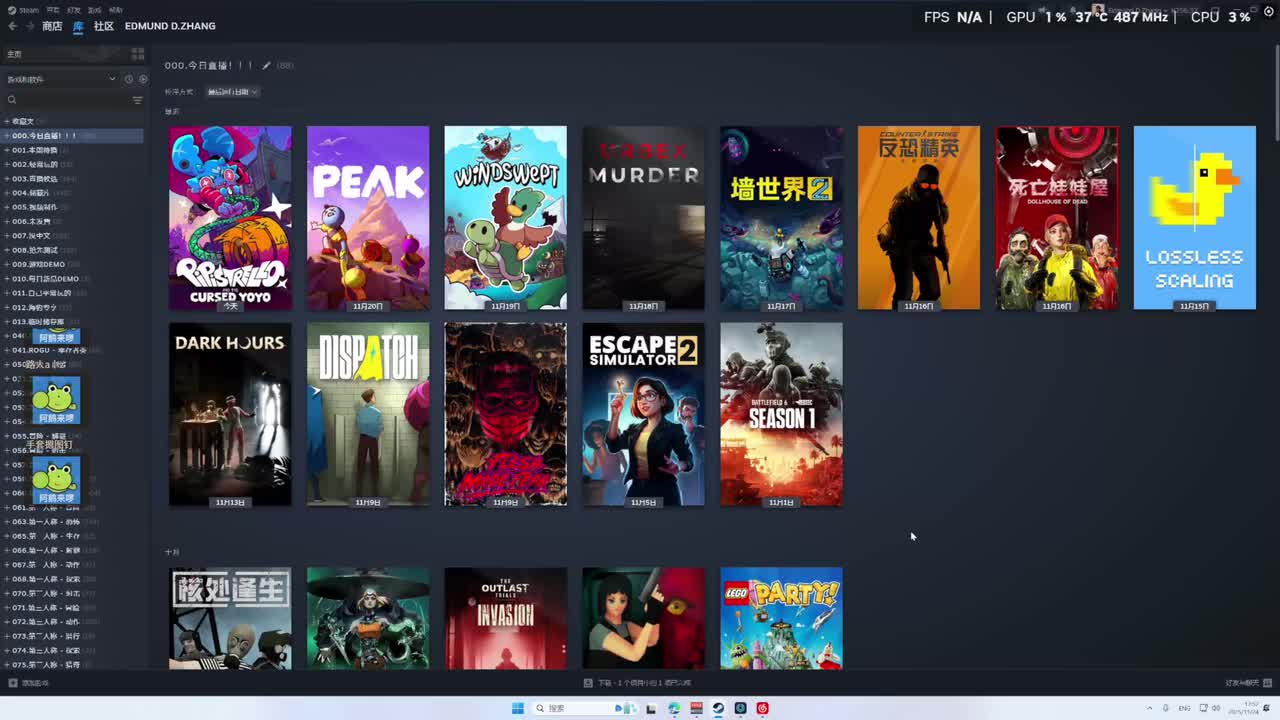The height and width of the screenshot is (720, 1280).
Task: Toggle the library grid view icon
Action: tap(138, 54)
